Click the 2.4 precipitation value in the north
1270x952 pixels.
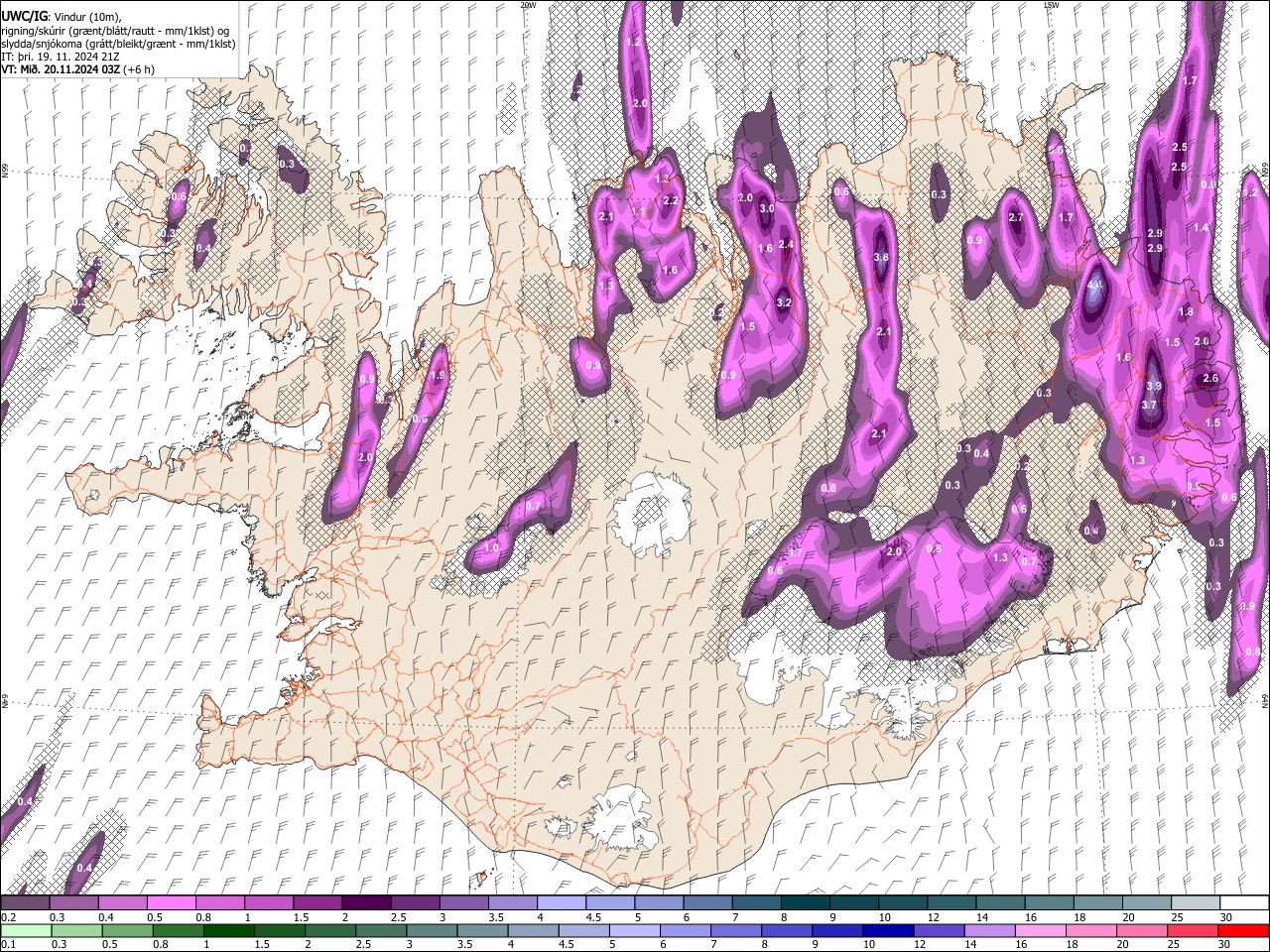click(786, 244)
